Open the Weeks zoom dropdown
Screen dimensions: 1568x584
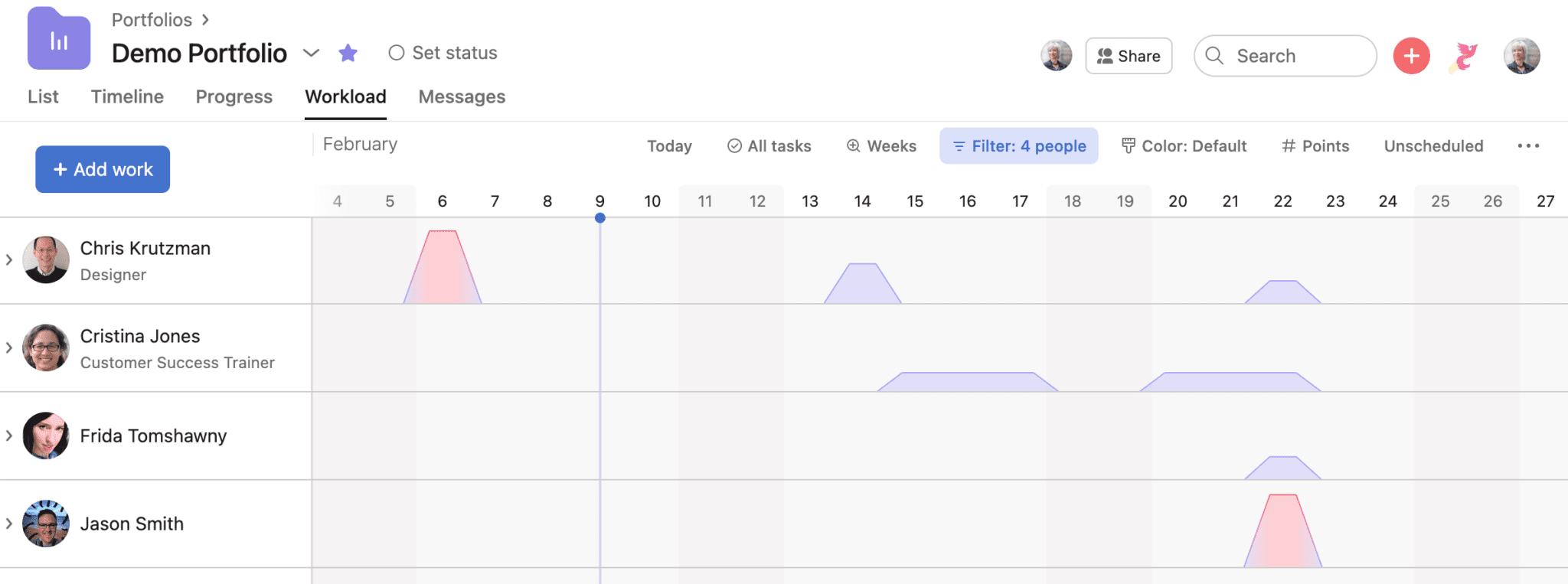(x=881, y=145)
